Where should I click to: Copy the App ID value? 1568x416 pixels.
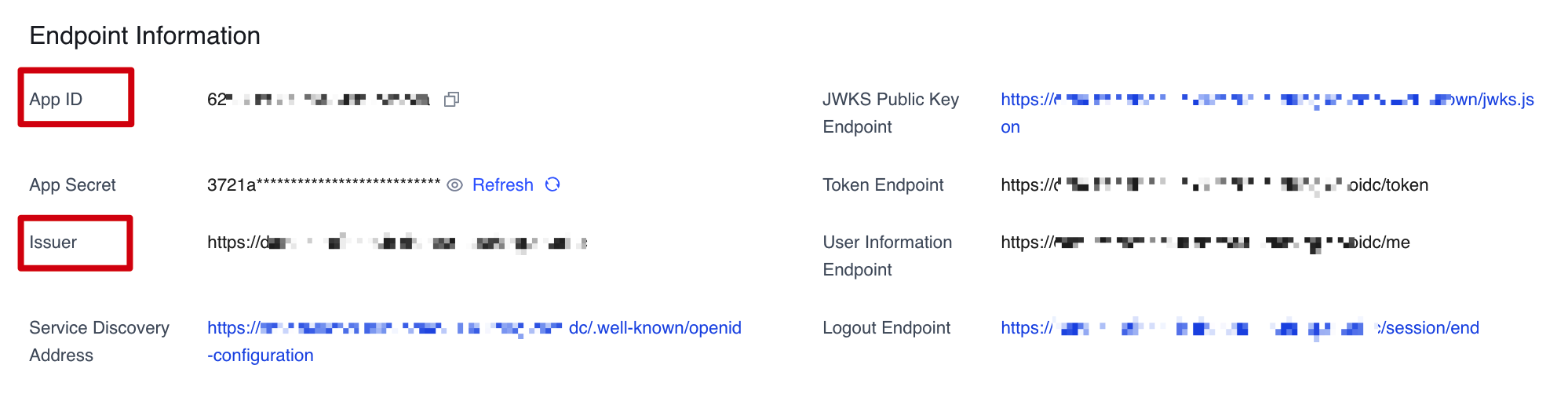[x=451, y=100]
